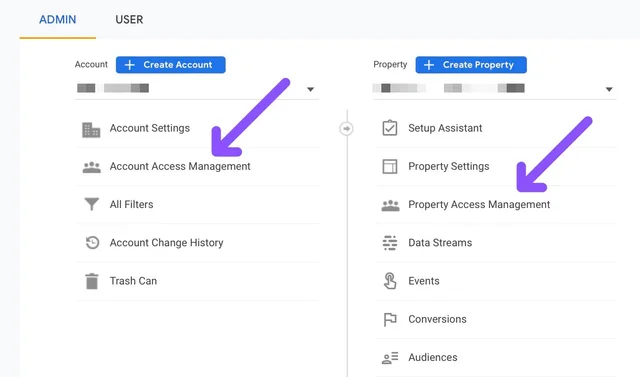The width and height of the screenshot is (640, 377).
Task: Click the Property Settings layout icon
Action: coord(390,166)
